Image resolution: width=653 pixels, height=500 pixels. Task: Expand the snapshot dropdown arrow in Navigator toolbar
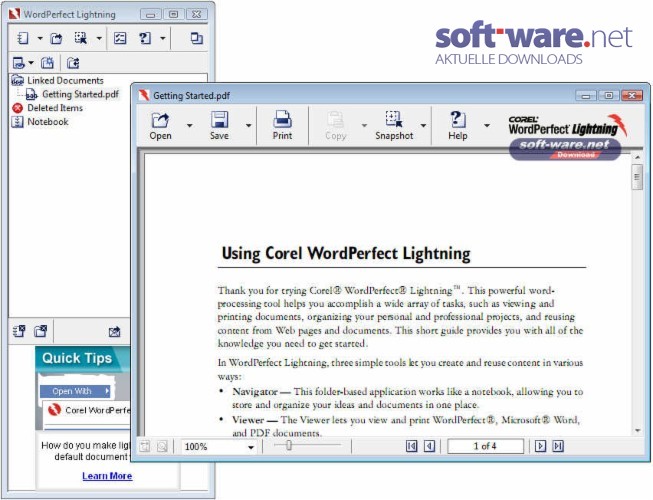tap(99, 38)
